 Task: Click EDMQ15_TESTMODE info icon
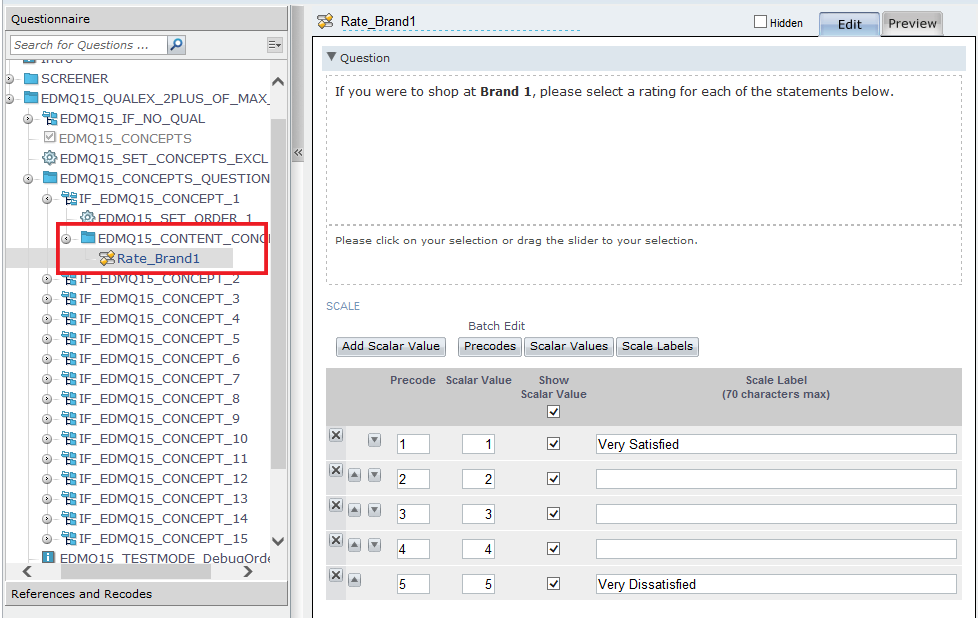pos(48,558)
